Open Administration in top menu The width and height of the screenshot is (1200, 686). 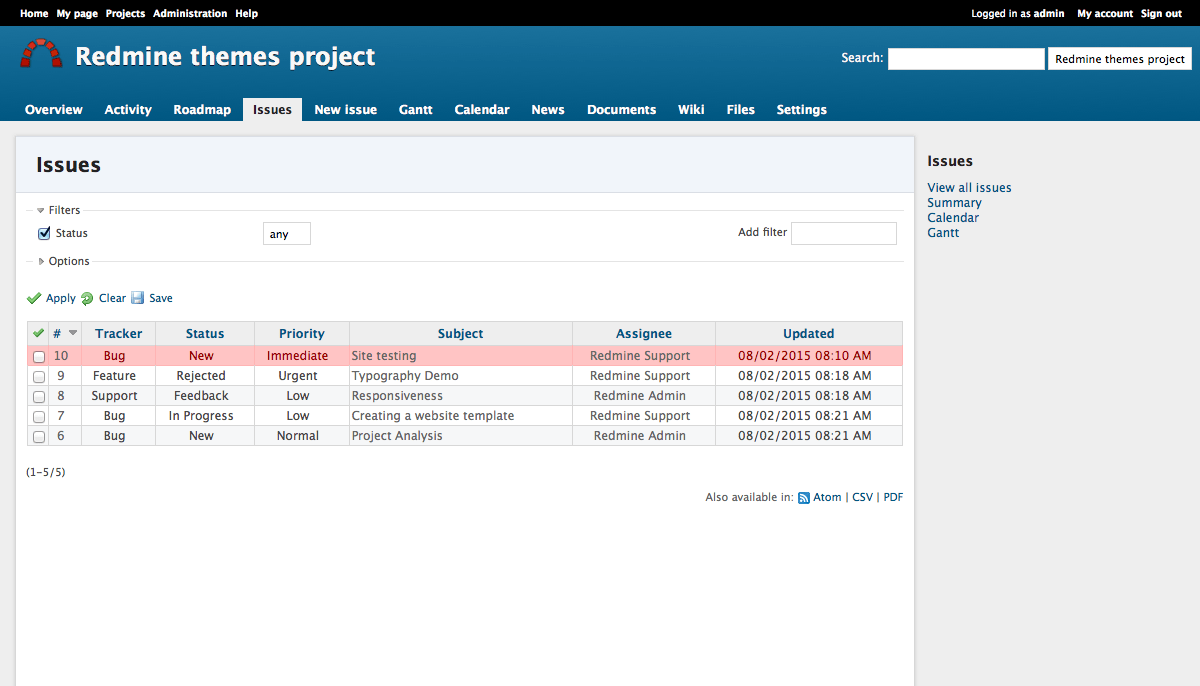tap(190, 13)
